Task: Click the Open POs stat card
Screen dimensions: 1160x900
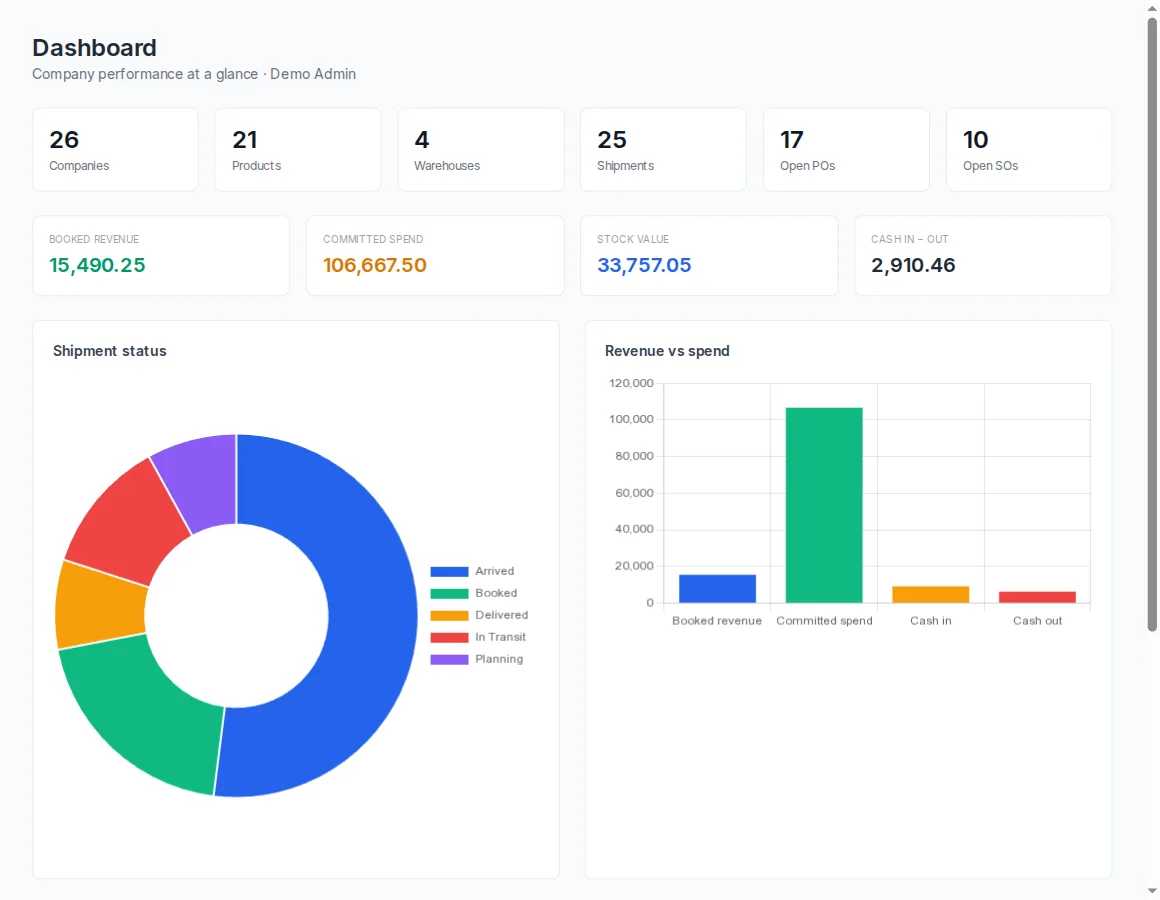Action: tap(846, 150)
